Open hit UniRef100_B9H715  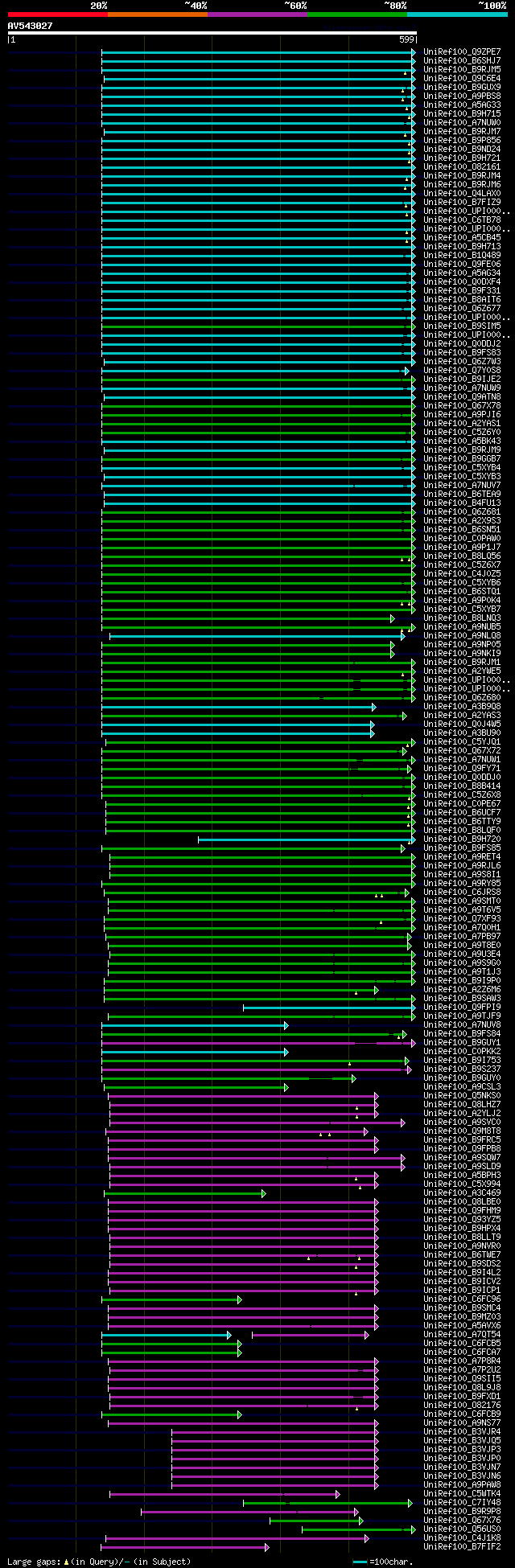(x=461, y=114)
